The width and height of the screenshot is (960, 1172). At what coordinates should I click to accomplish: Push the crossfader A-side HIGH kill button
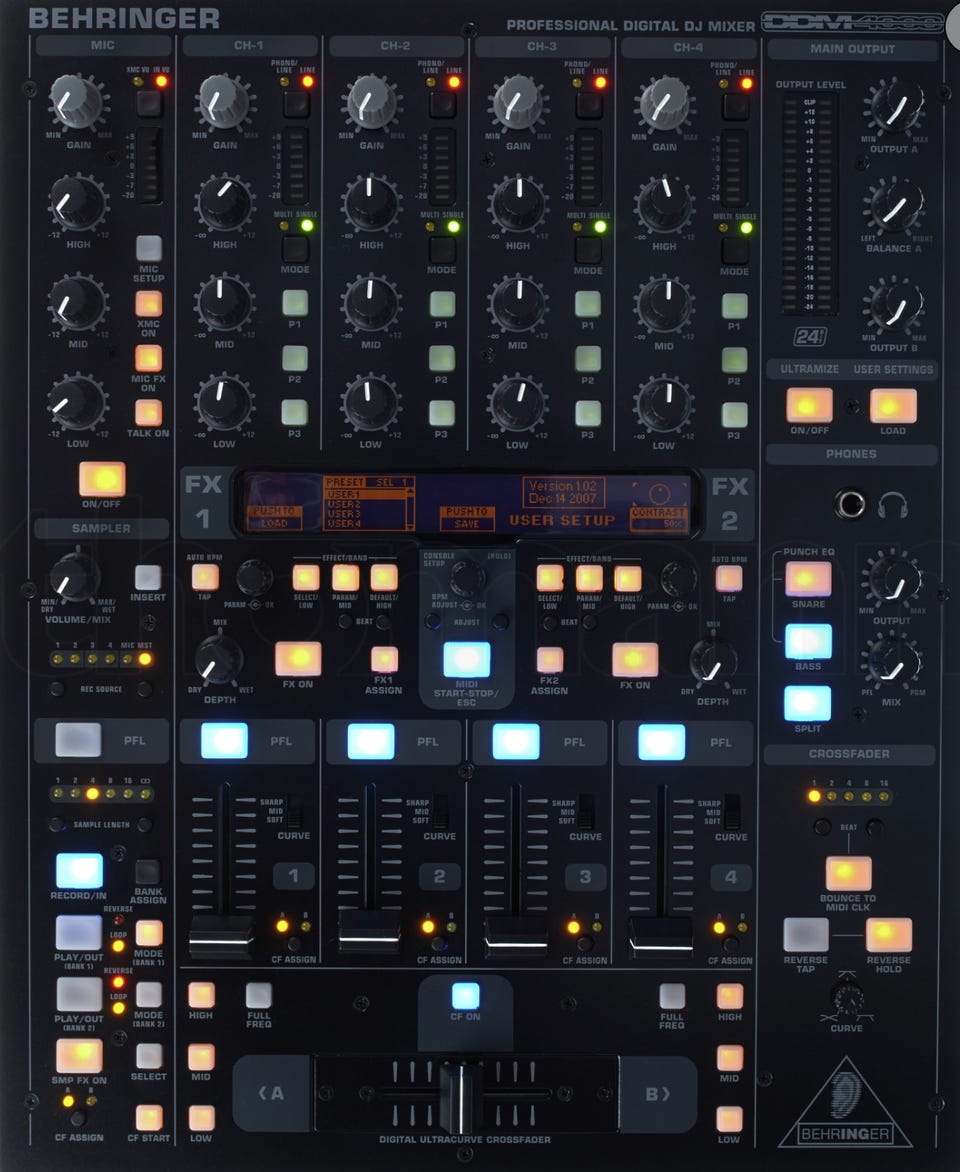(x=201, y=995)
